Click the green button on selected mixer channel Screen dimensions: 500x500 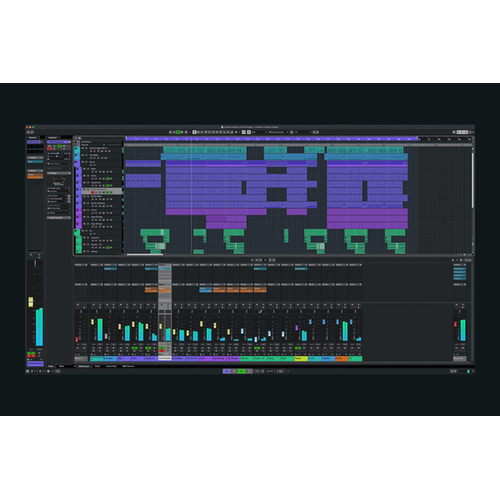click(x=162, y=348)
